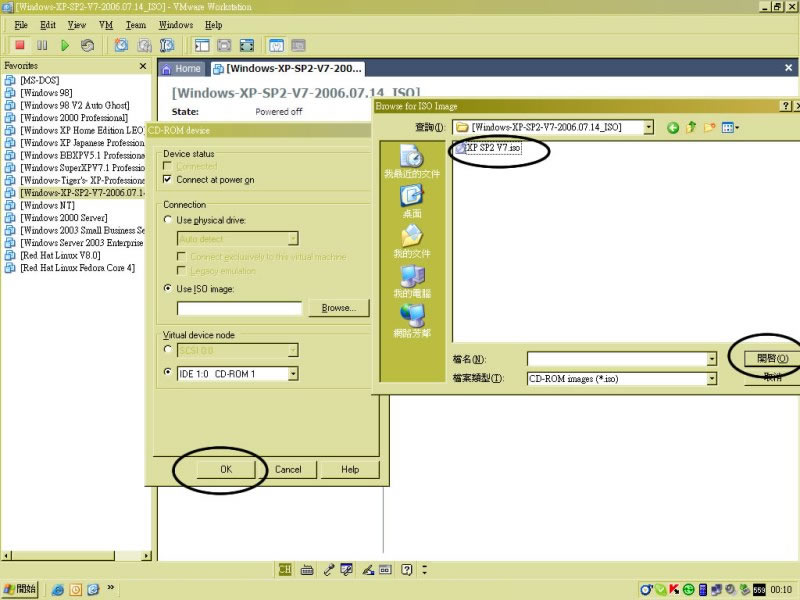This screenshot has height=600, width=800.
Task: Select the IDE device node radio button
Action: [167, 372]
